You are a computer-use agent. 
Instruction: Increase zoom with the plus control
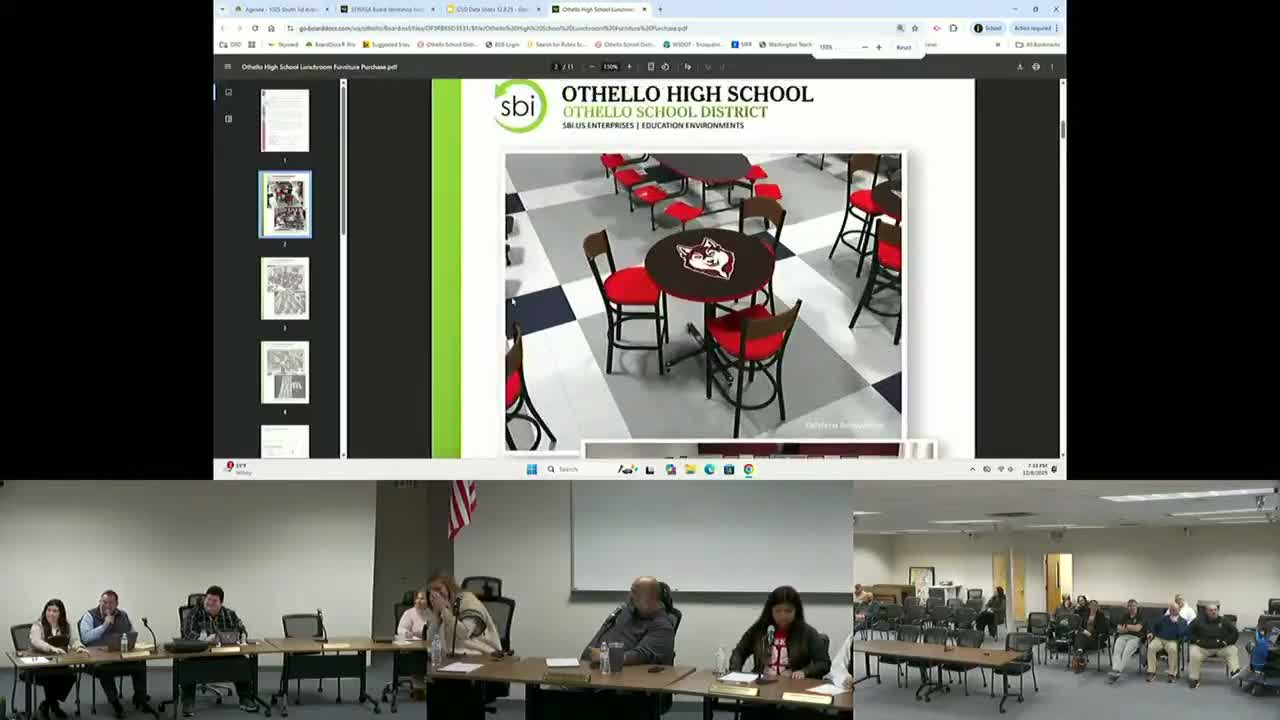point(630,67)
